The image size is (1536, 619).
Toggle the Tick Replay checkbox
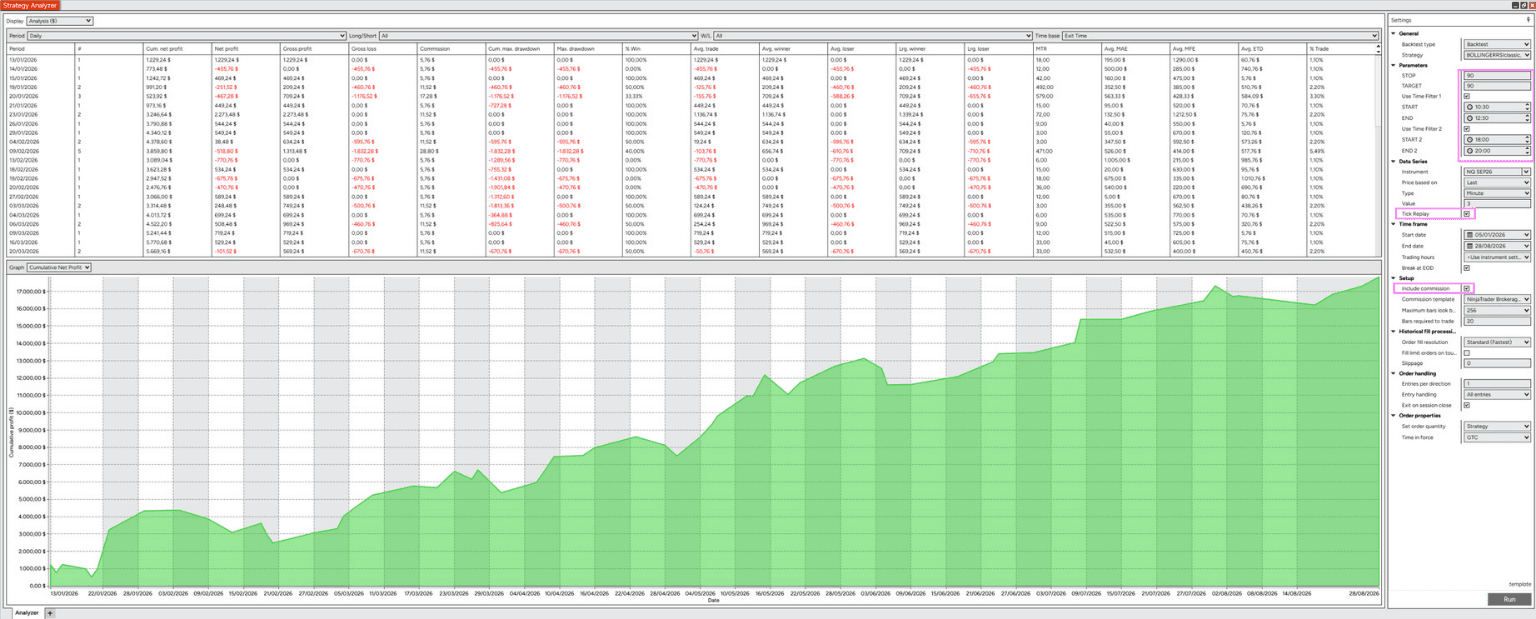(x=1467, y=213)
